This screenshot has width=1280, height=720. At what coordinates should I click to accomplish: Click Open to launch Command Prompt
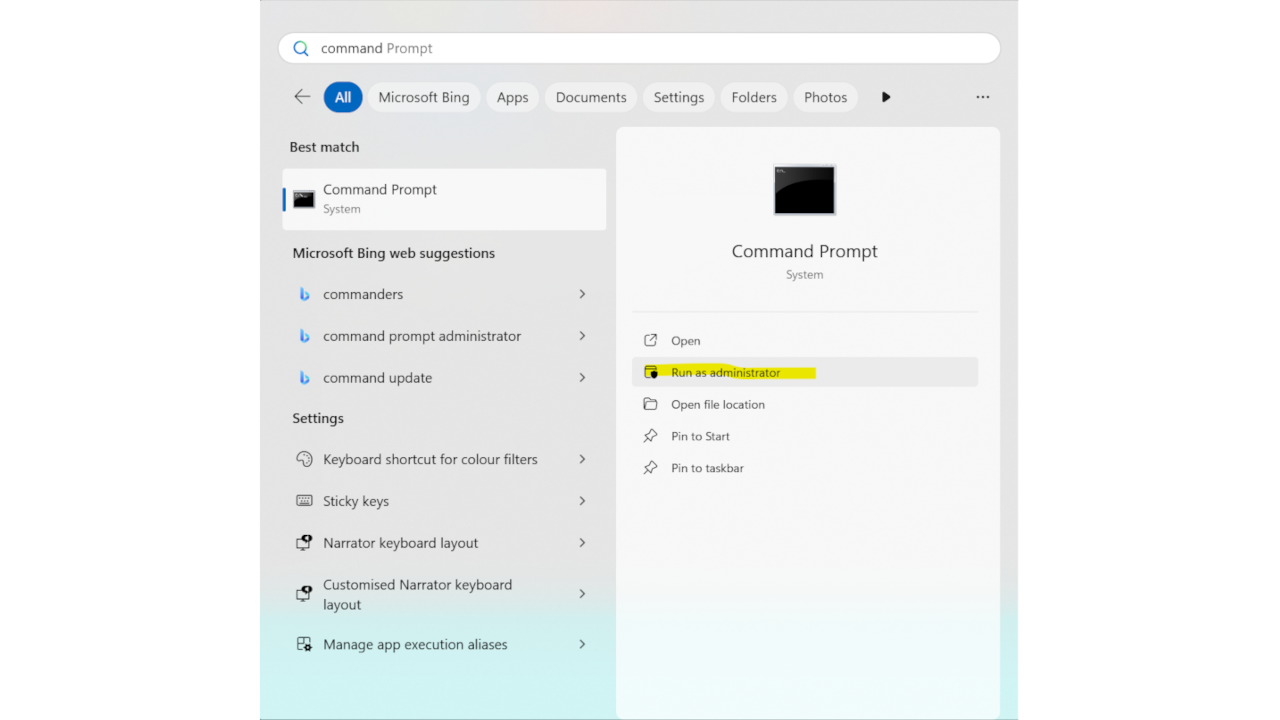[x=686, y=341]
